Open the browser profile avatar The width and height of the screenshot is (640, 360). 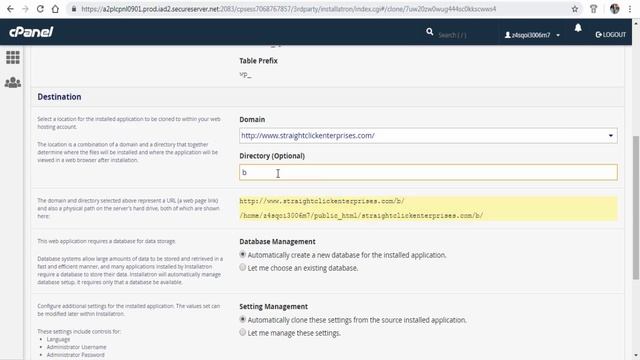615,9
